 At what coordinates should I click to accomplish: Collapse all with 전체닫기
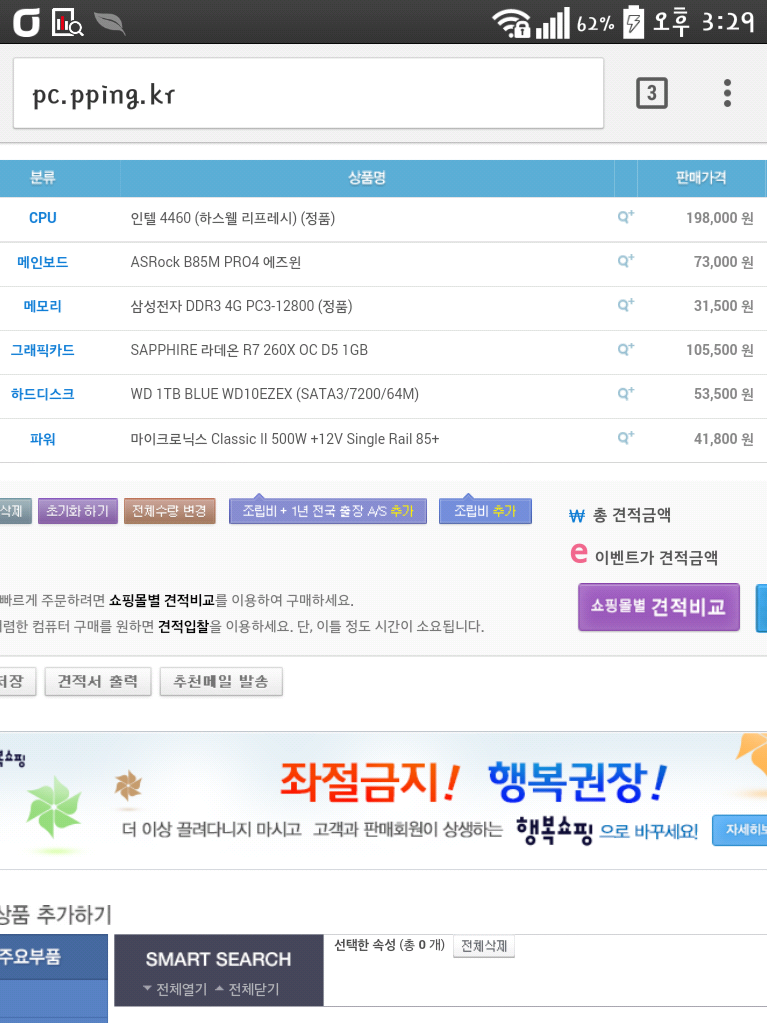pyautogui.click(x=247, y=989)
